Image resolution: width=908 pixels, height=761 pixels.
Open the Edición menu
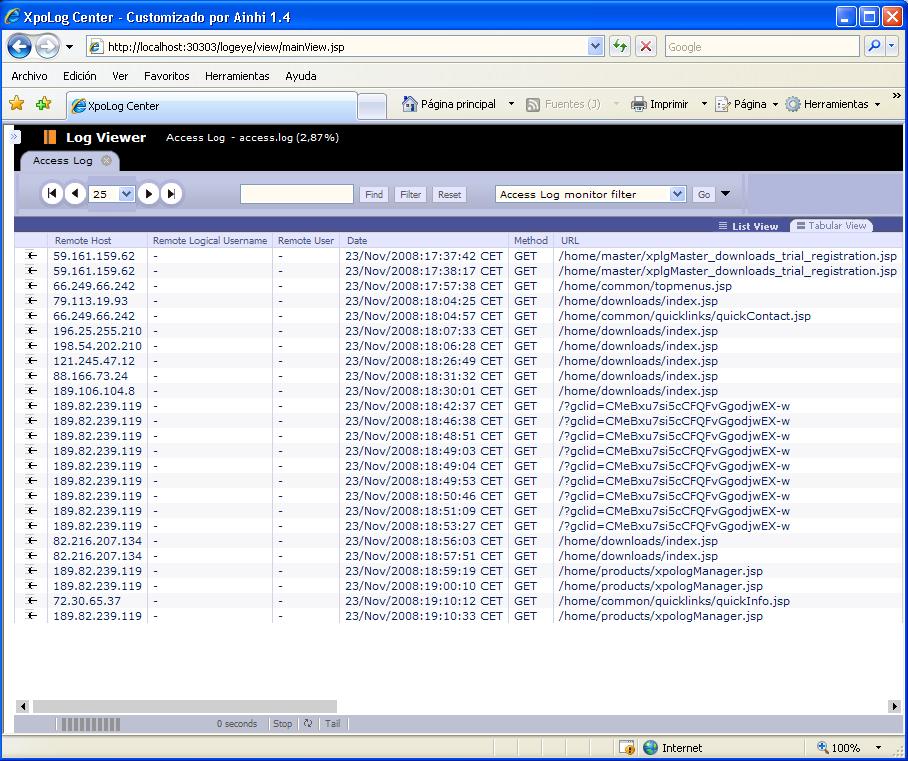[79, 76]
